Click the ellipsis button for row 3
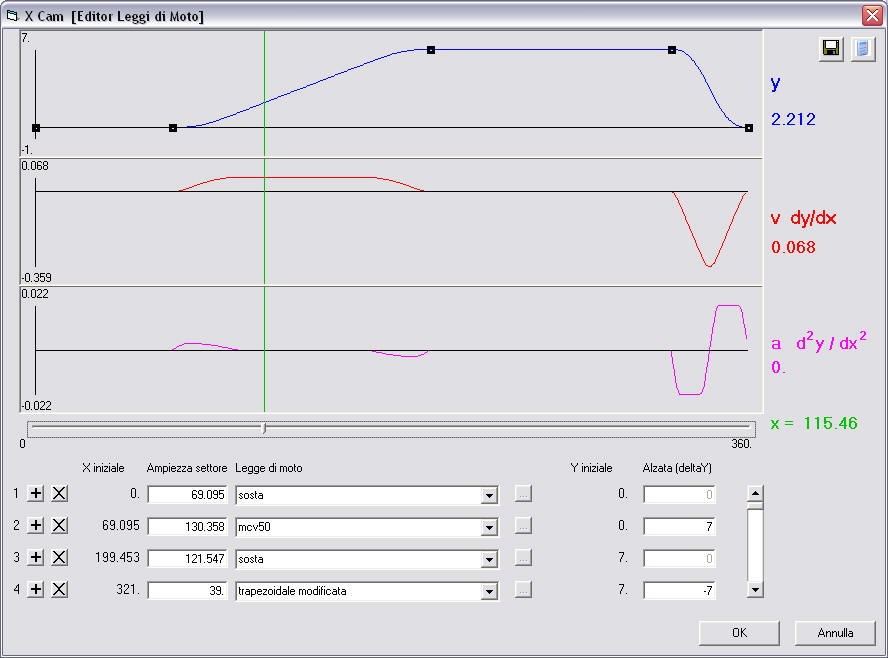The height and width of the screenshot is (658, 888). tap(523, 558)
